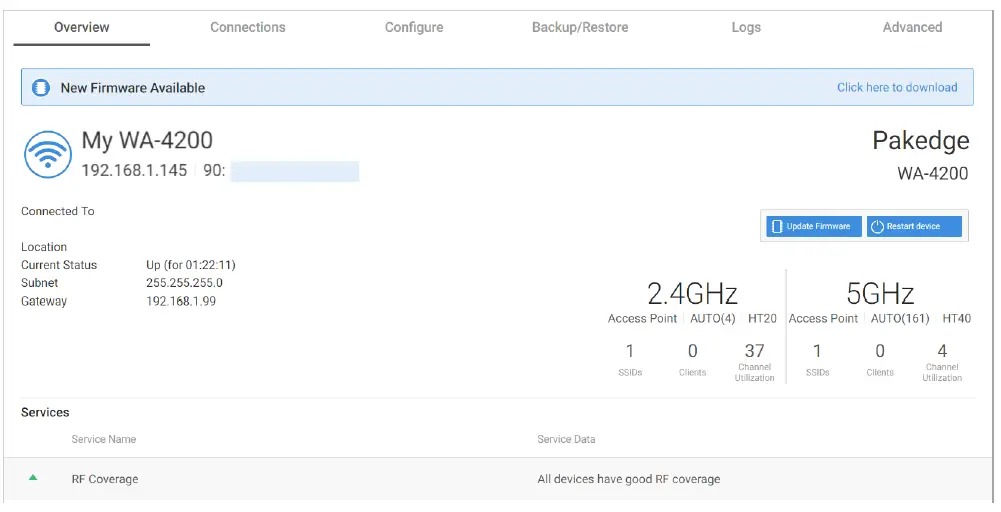Click the HT20 bandwidth label
The image size is (1001, 512).
762,319
